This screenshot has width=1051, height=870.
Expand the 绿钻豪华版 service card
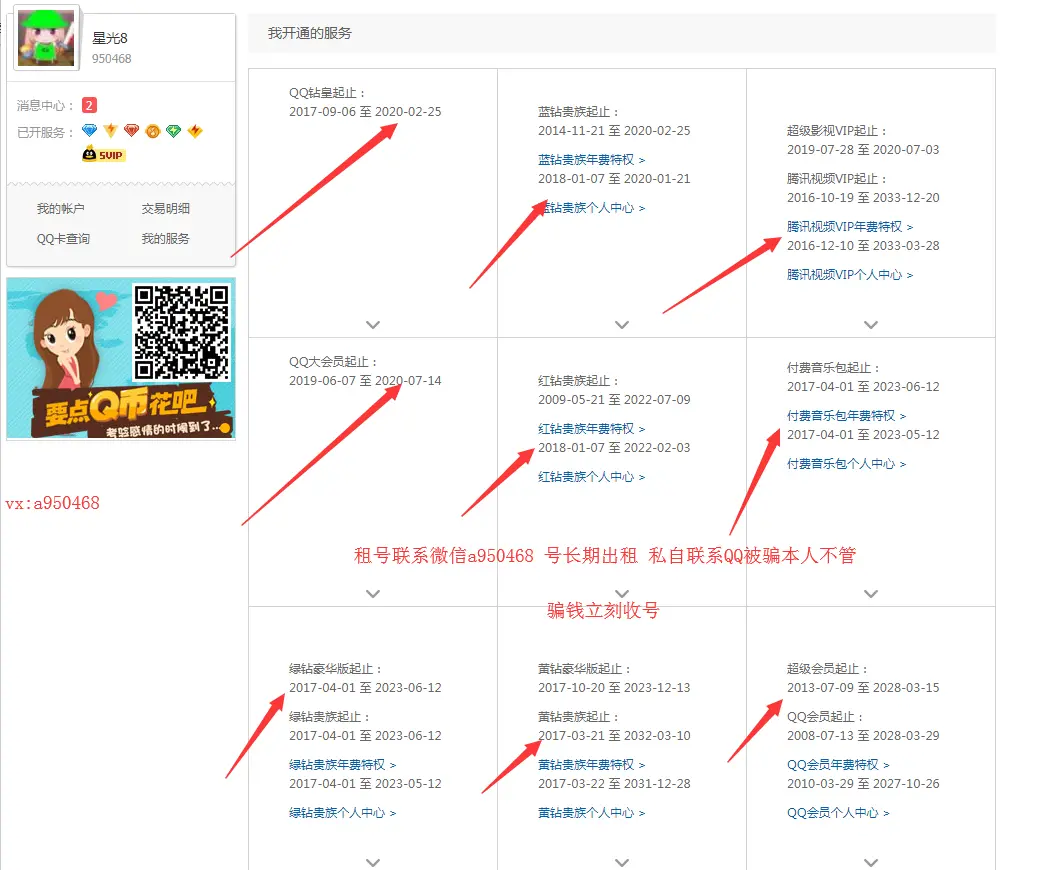(x=373, y=862)
